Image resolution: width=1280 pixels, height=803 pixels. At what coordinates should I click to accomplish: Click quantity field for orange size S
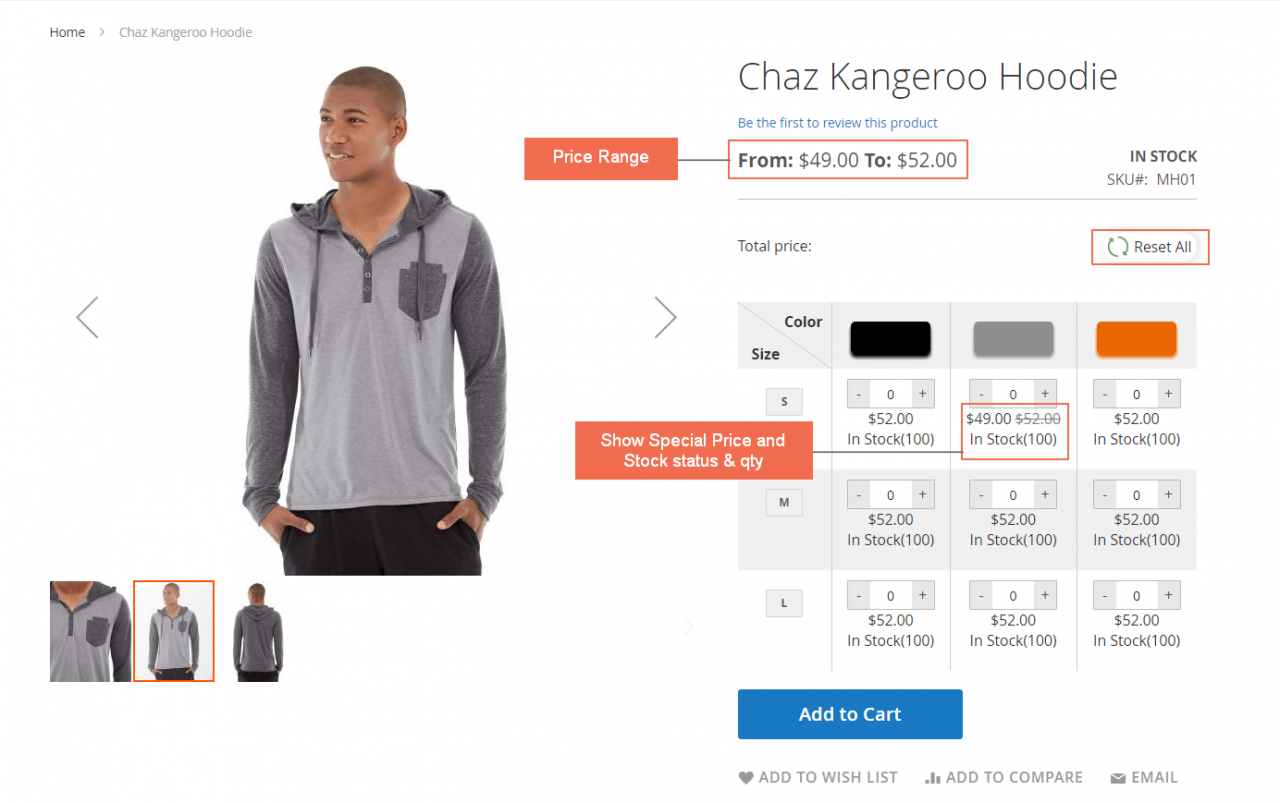point(1136,394)
